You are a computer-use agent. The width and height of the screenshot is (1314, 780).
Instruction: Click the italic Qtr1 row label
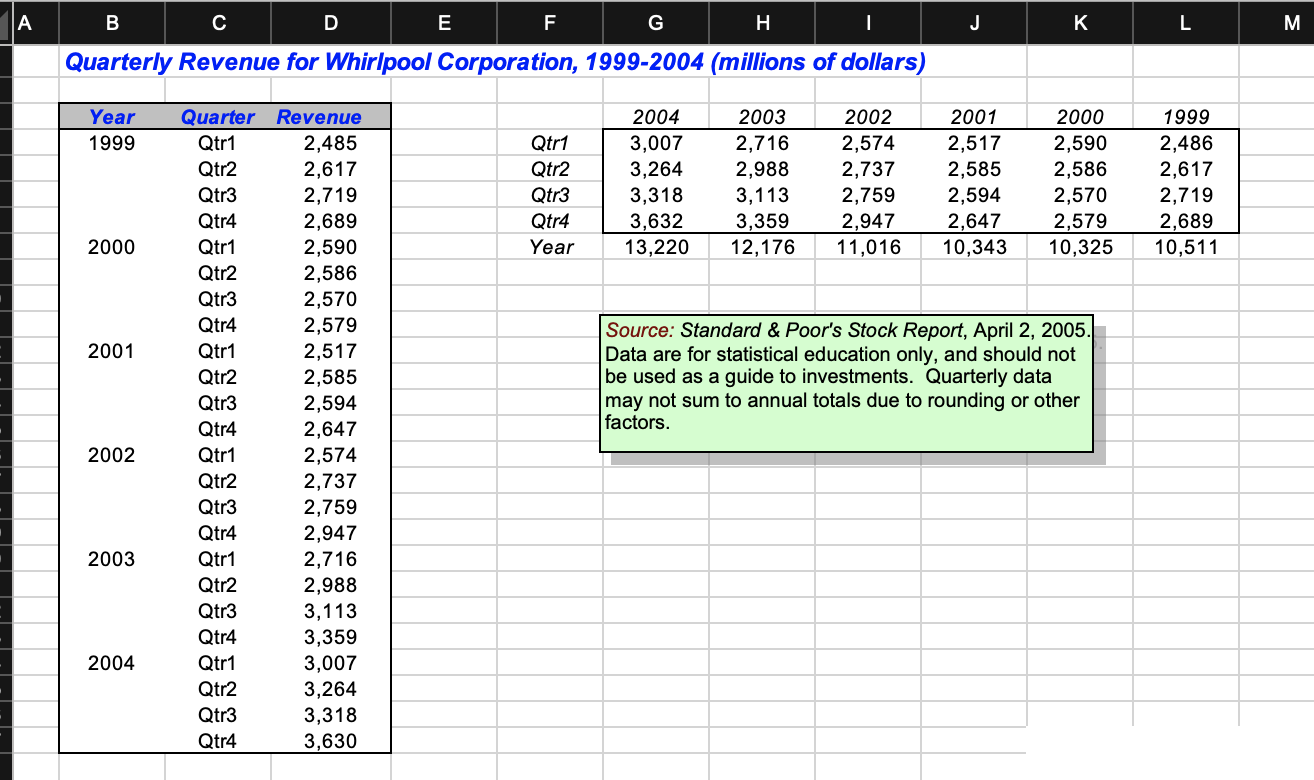(551, 143)
